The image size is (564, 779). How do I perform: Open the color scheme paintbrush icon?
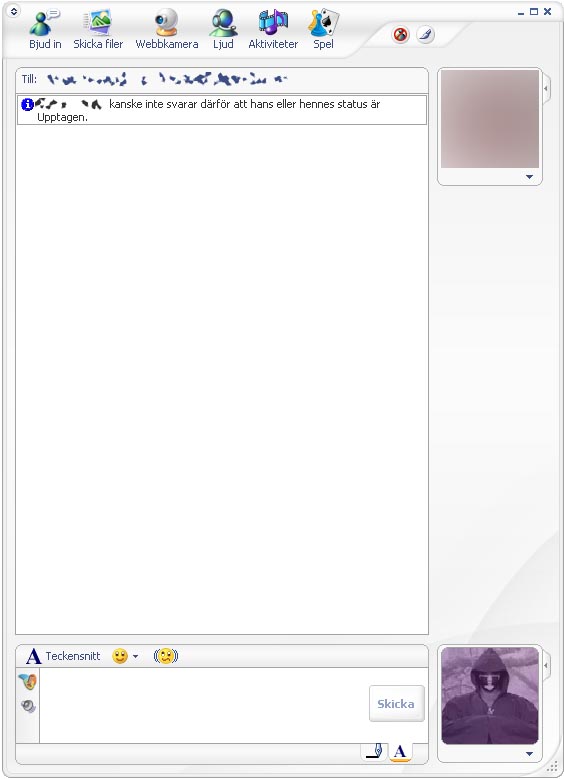(425, 35)
